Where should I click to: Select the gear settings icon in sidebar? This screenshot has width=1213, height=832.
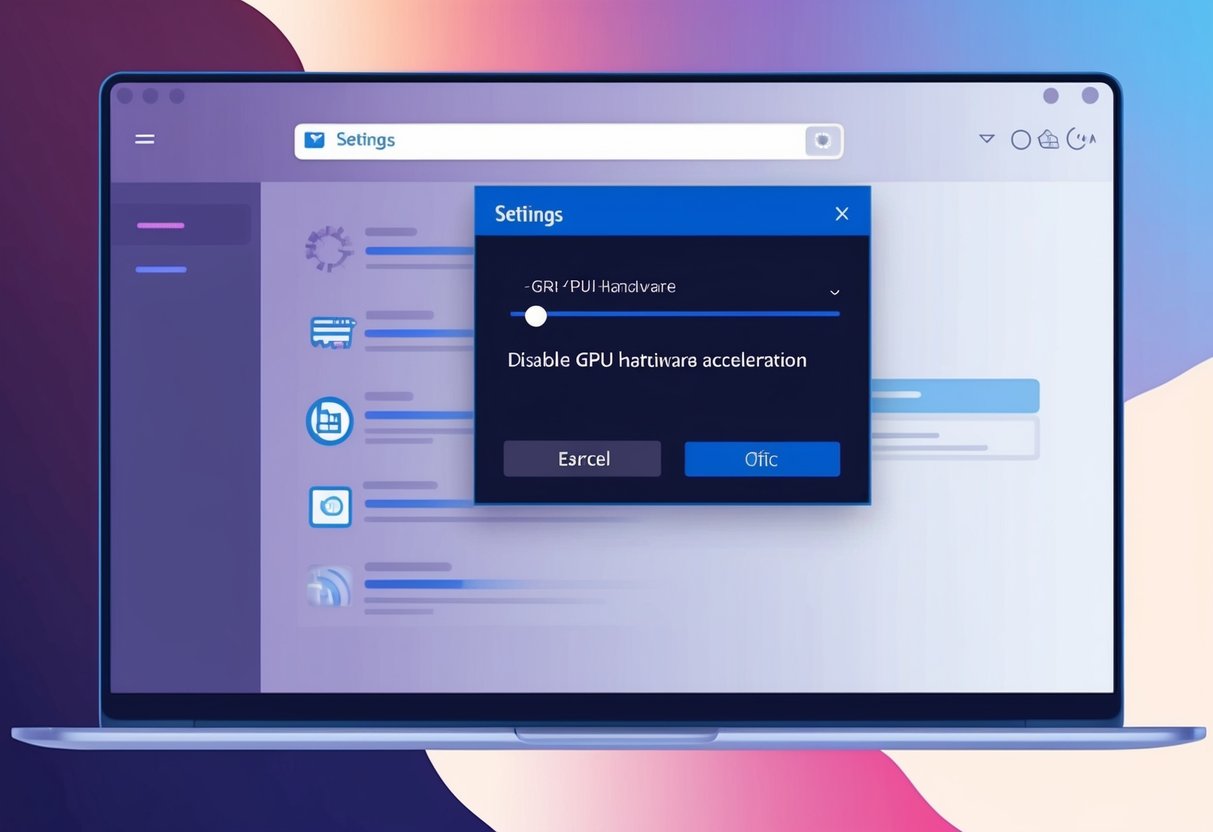tap(330, 250)
